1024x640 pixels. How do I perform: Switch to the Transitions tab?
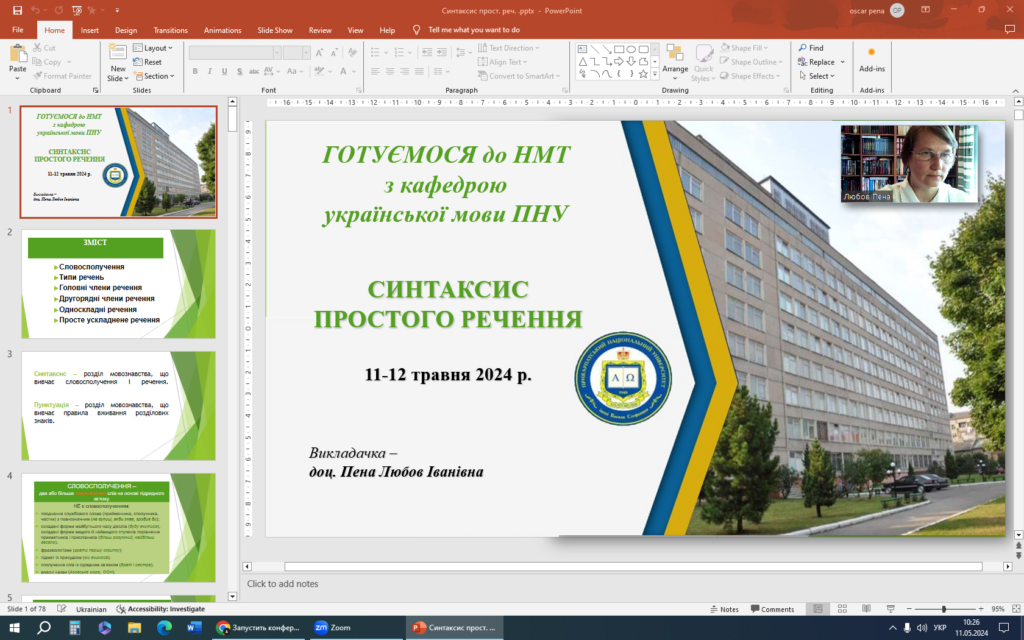point(170,30)
